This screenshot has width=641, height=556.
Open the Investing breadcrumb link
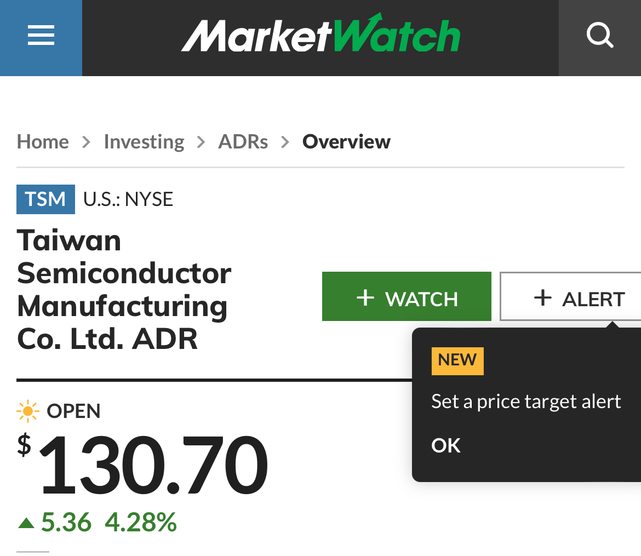click(144, 142)
